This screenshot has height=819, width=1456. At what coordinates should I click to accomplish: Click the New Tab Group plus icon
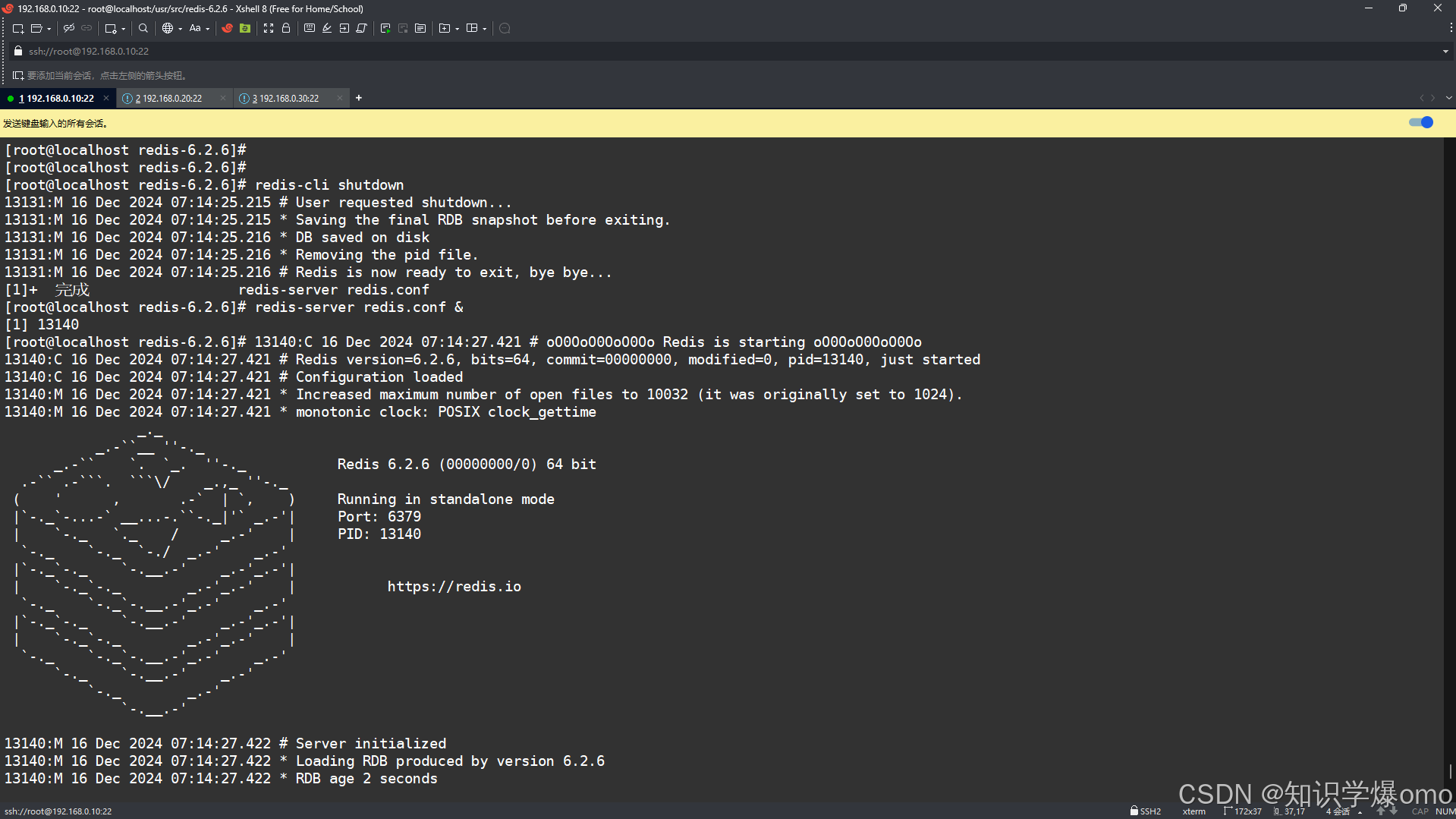click(445, 28)
